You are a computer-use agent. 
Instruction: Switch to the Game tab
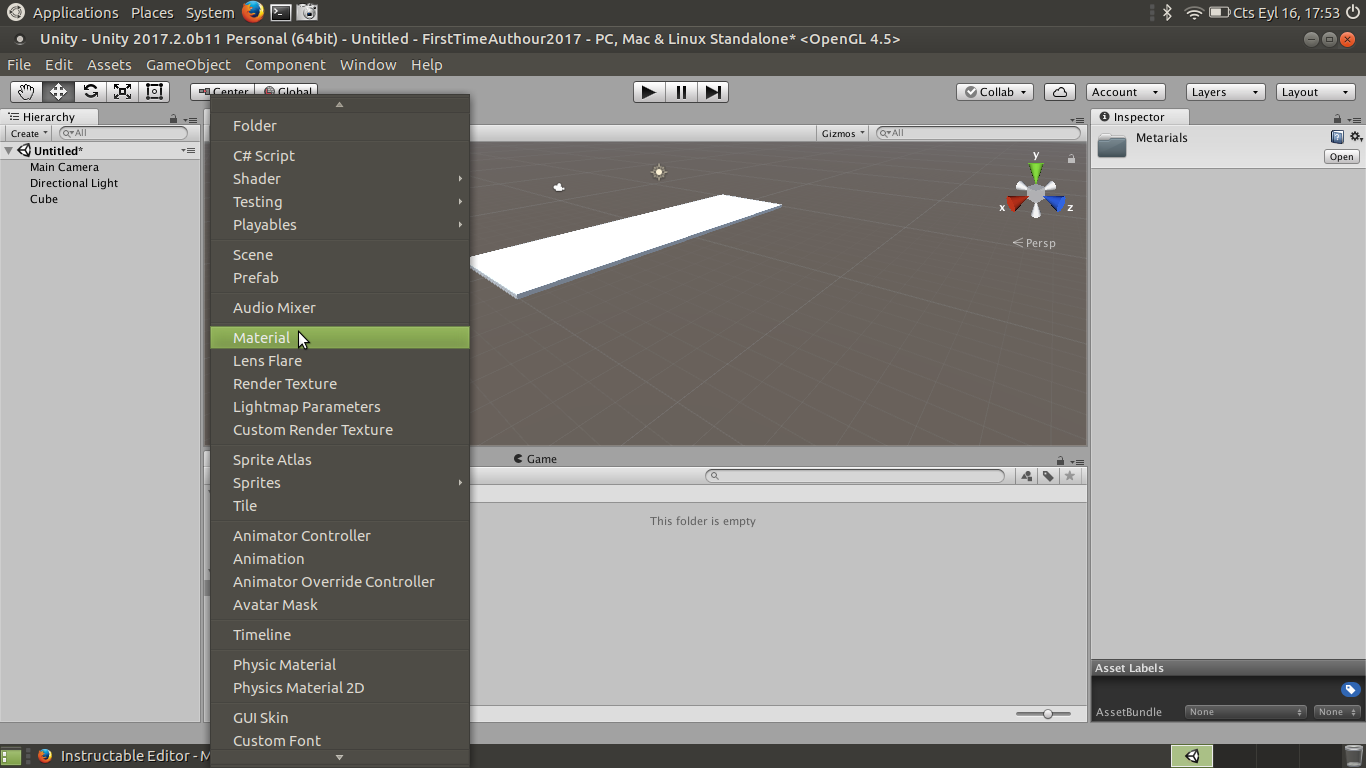[535, 459]
